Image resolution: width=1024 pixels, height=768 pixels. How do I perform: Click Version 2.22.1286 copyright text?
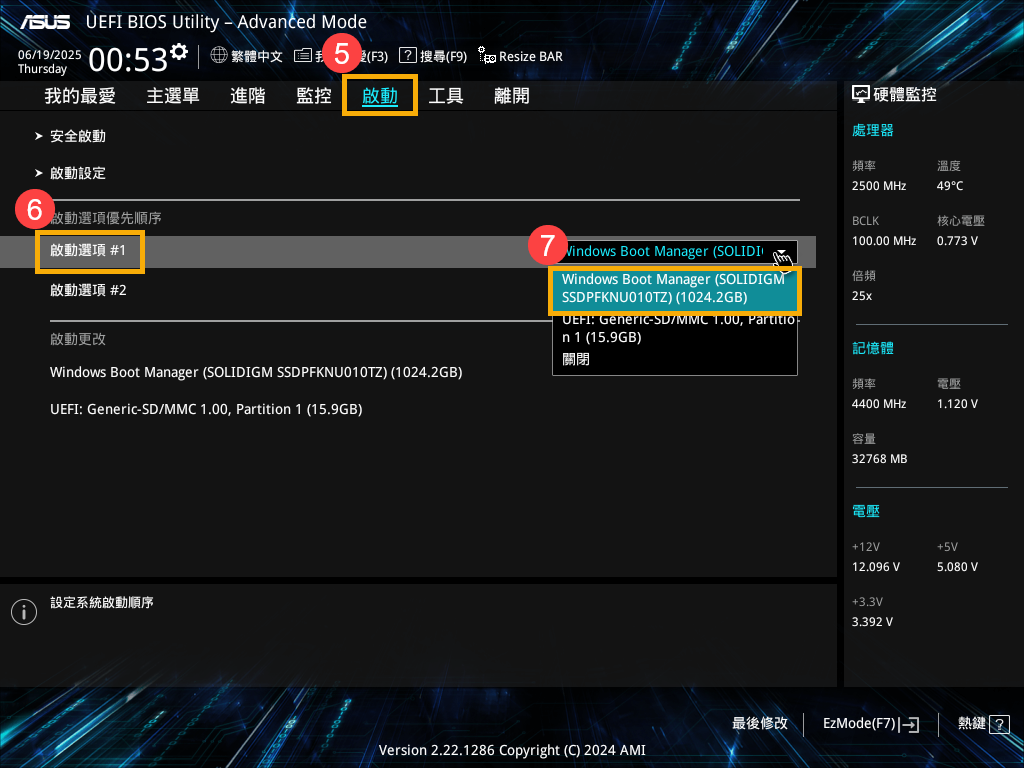coord(512,750)
